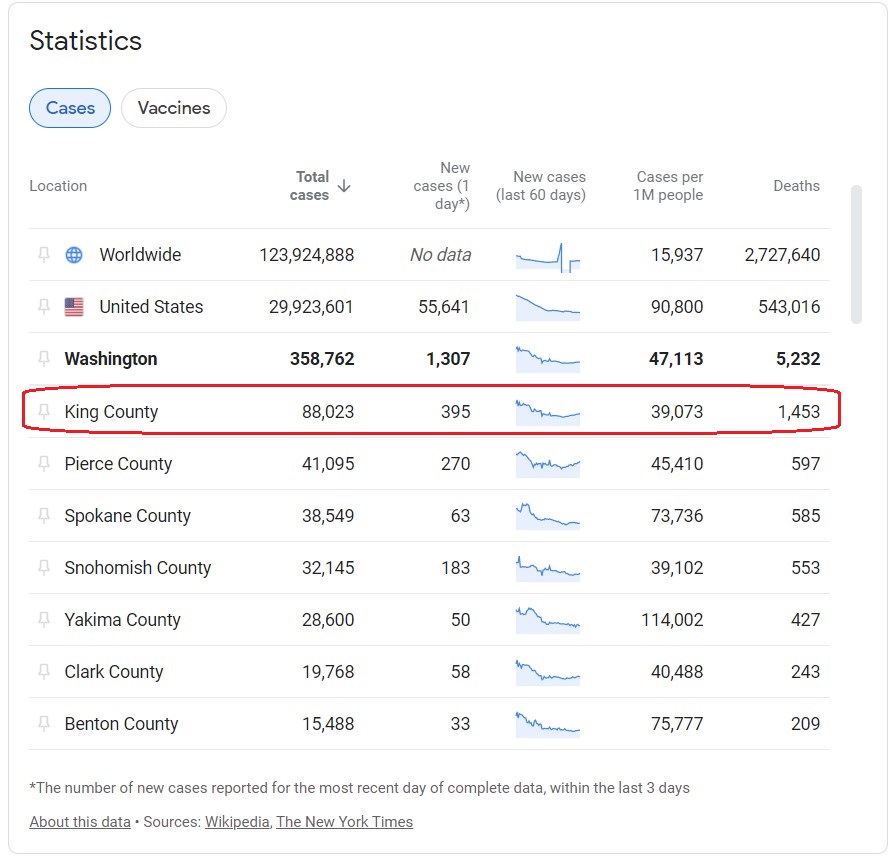Pin the Washington row
Image resolution: width=892 pixels, height=860 pixels.
pos(43,359)
